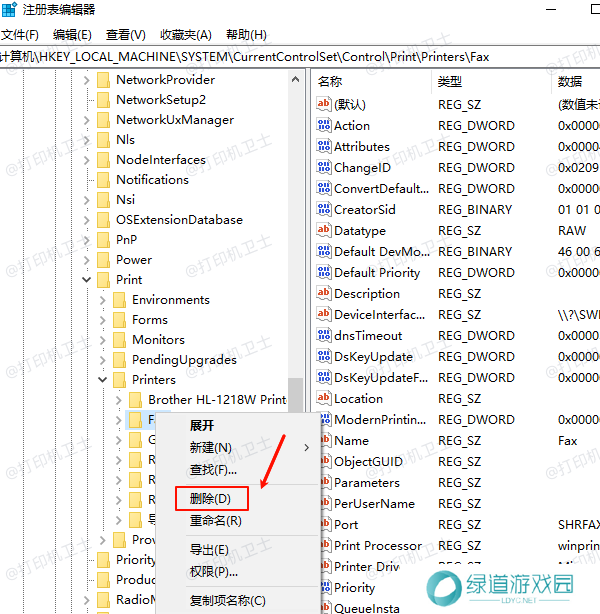Click the NetworkSetup2 folder icon
The height and width of the screenshot is (614, 600).
[x=103, y=100]
